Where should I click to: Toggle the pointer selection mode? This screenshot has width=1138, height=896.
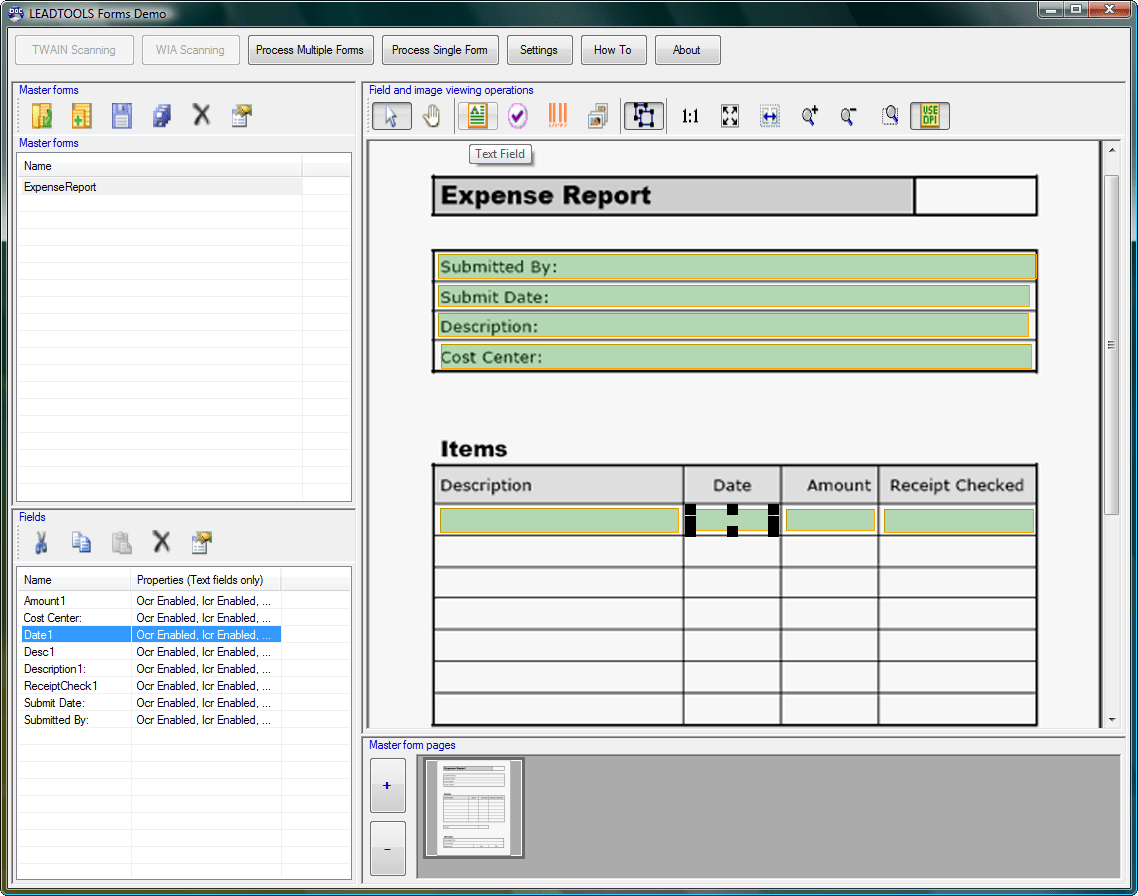[392, 115]
